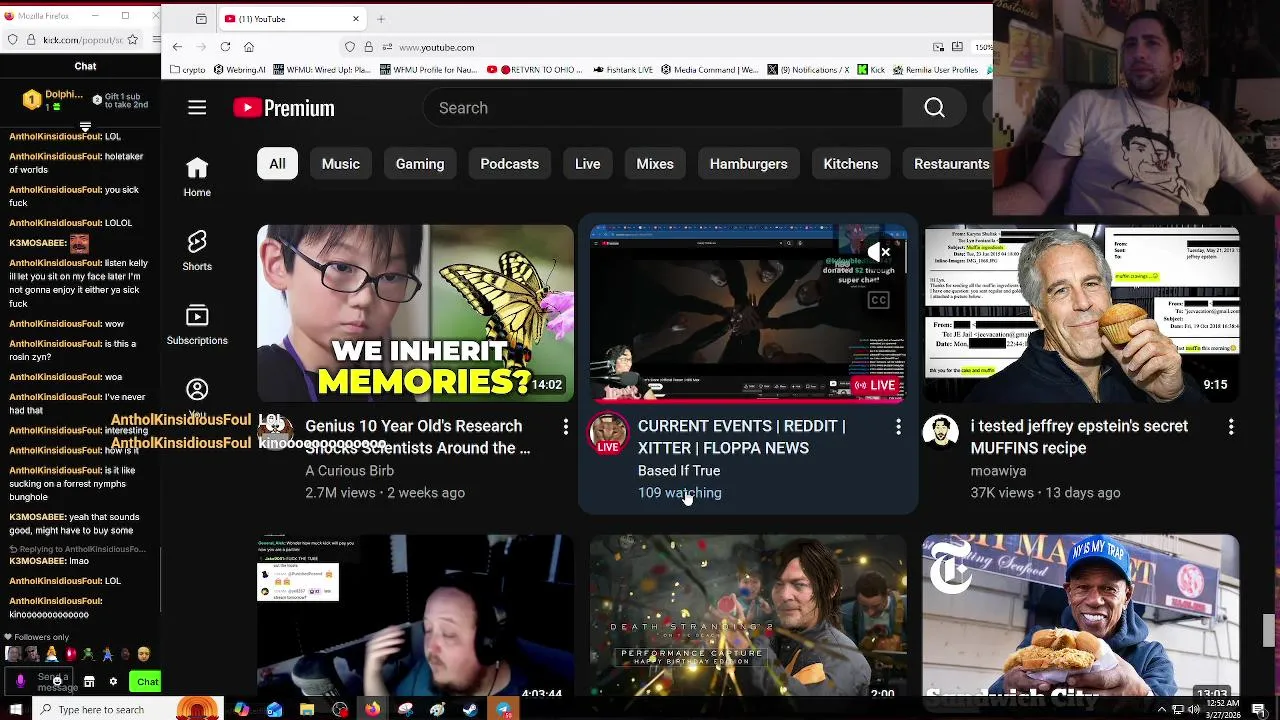This screenshot has height=720, width=1280.
Task: Go to A Curious Birb channel
Action: pyautogui.click(x=349, y=471)
